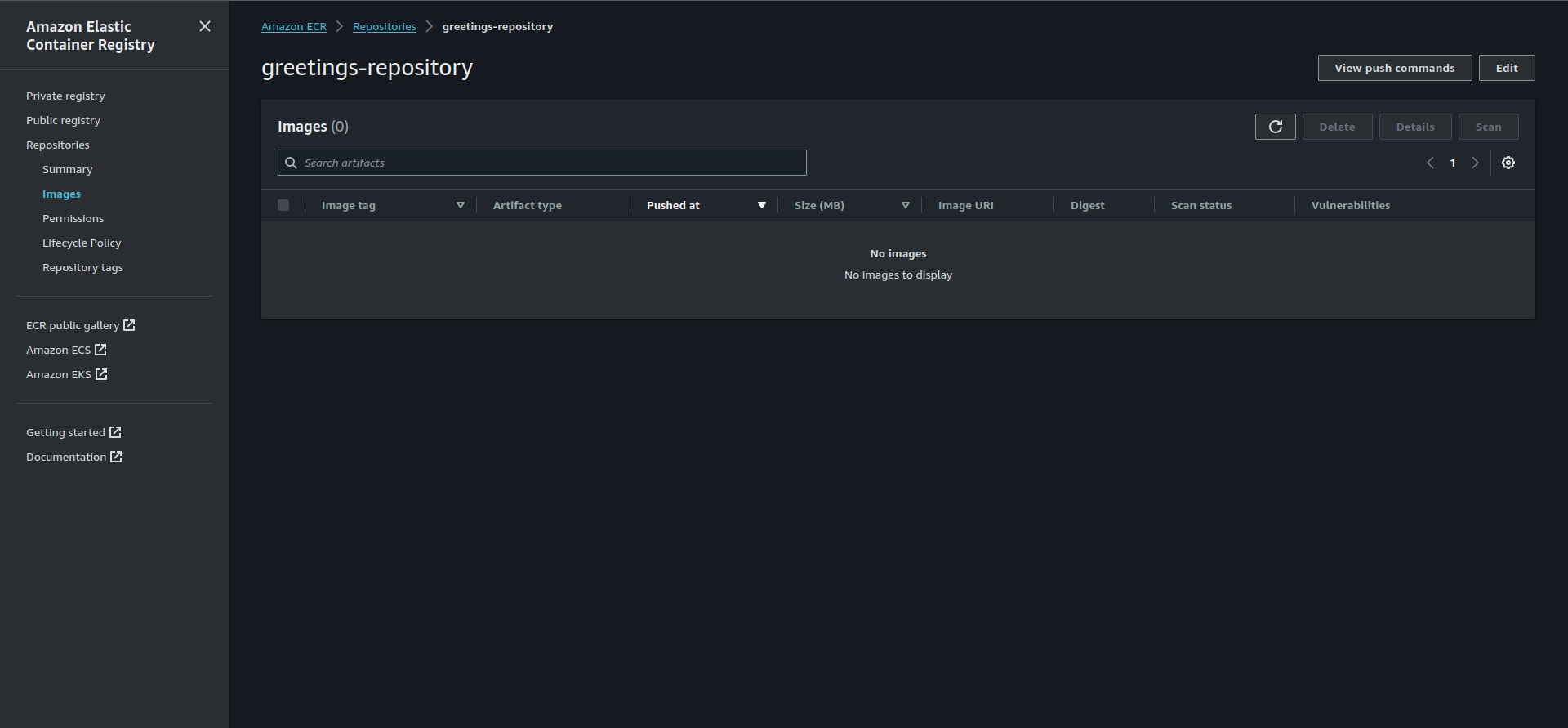Viewport: 1568px width, 728px height.
Task: Open Public registry in sidebar
Action: coord(63,120)
